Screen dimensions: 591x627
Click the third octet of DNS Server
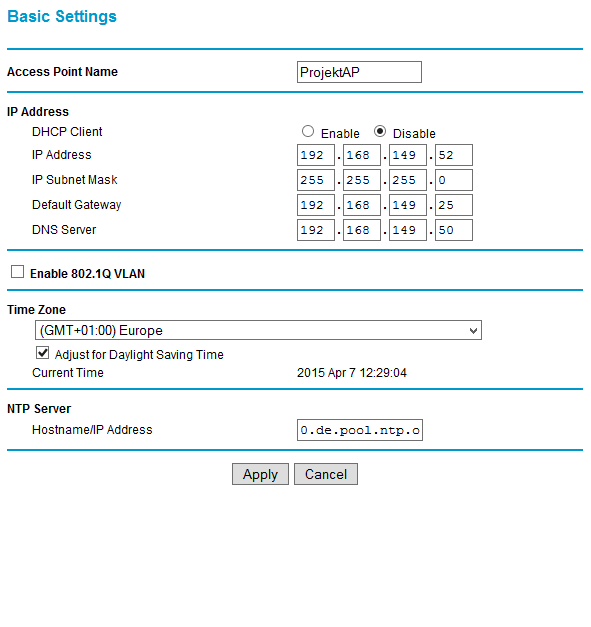(x=408, y=230)
